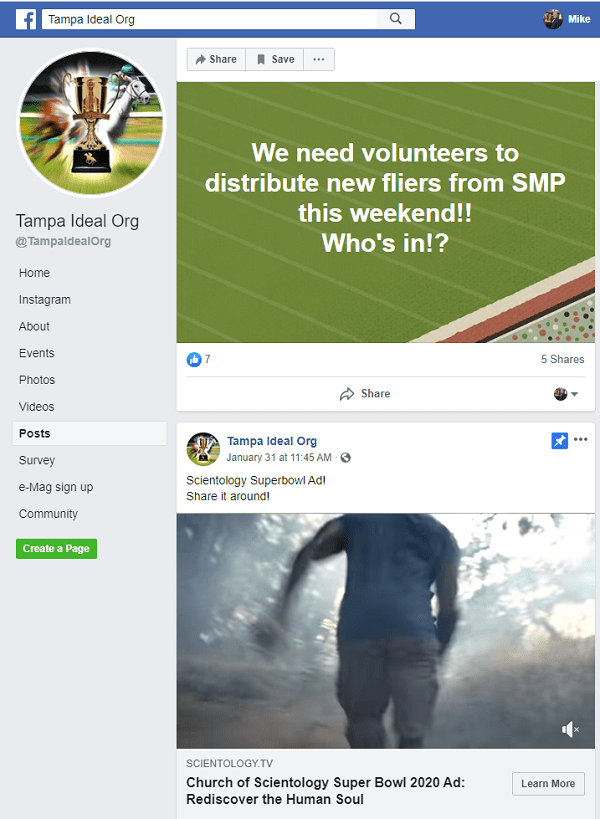Click the Facebook logo icon

click(x=26, y=19)
